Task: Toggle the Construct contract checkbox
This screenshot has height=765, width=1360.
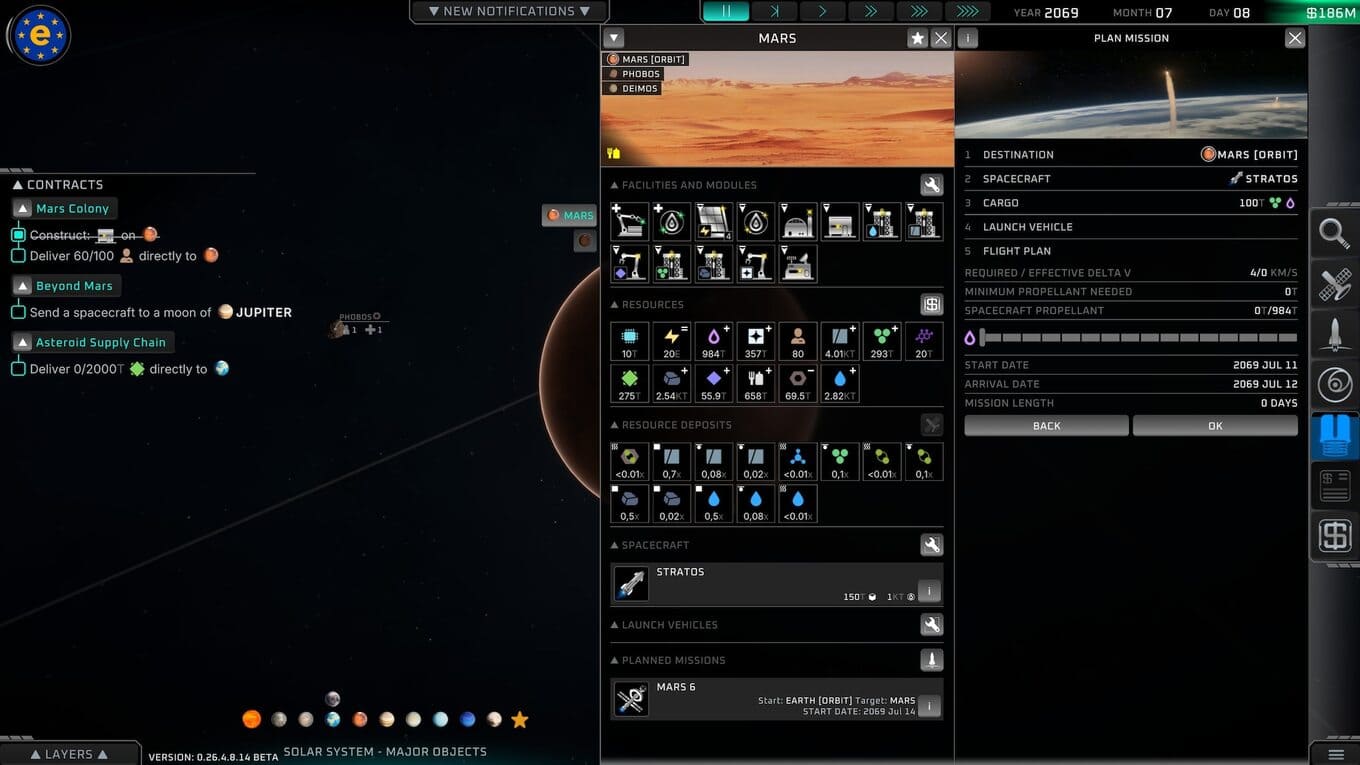Action: pos(18,235)
